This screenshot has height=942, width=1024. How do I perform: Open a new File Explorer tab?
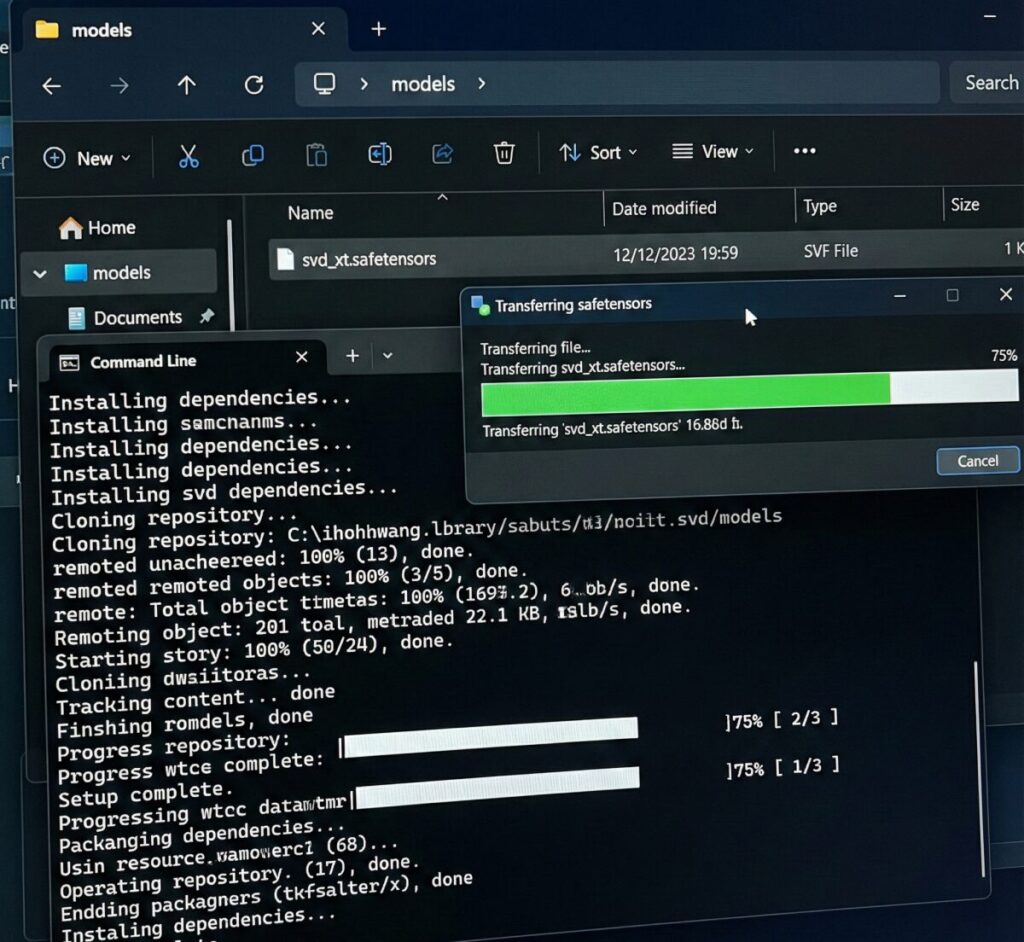click(378, 30)
